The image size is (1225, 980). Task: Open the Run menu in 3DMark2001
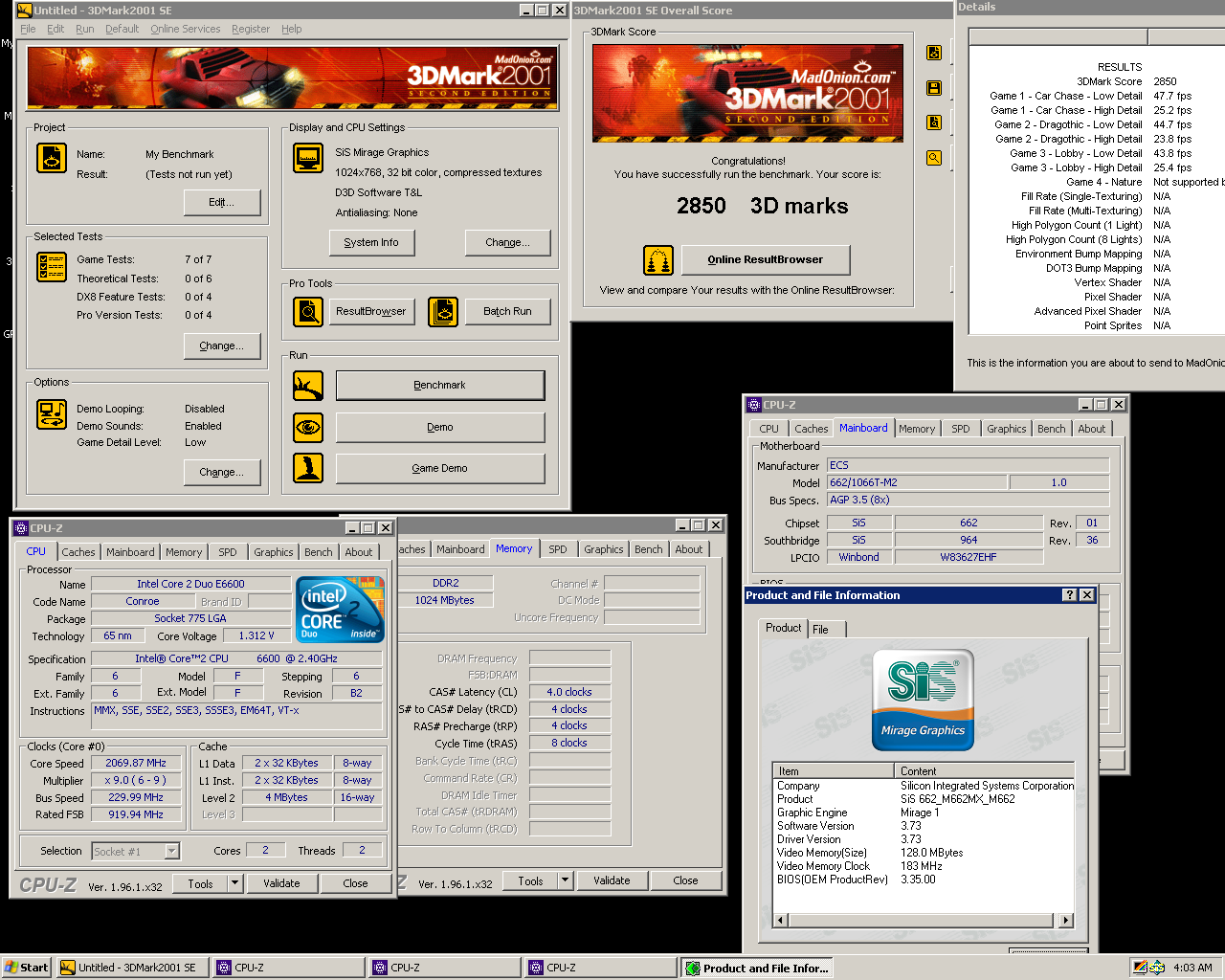[x=85, y=29]
